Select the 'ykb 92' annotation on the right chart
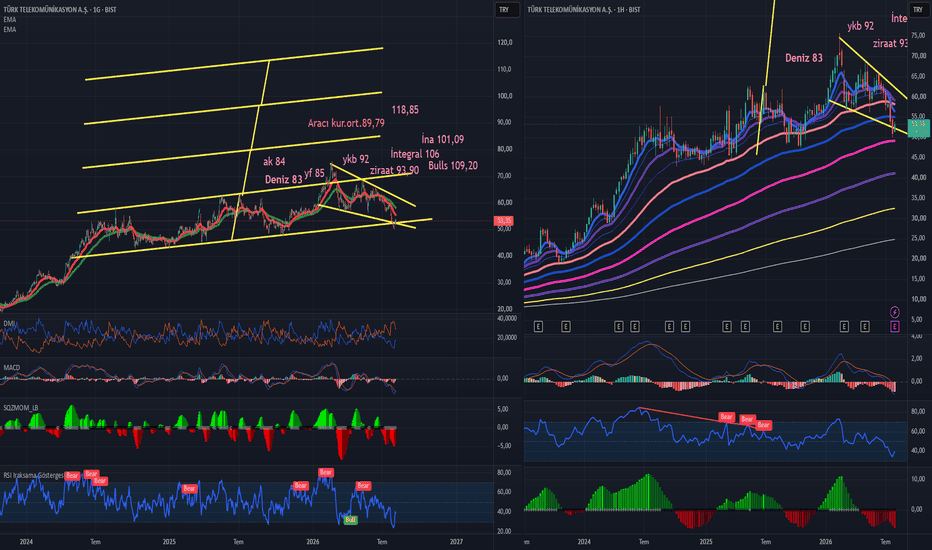This screenshot has width=932, height=550. coord(860,26)
